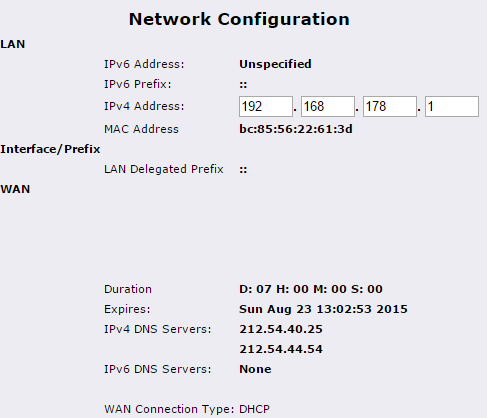Click the WAN Connection Type label
The height and width of the screenshot is (418, 487).
169,409
